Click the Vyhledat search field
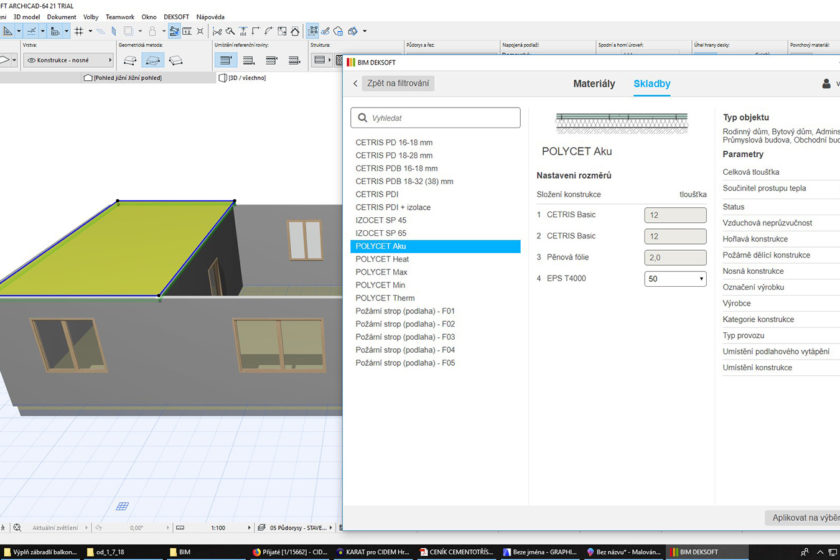Screen dimensions: 840x560 [435, 117]
